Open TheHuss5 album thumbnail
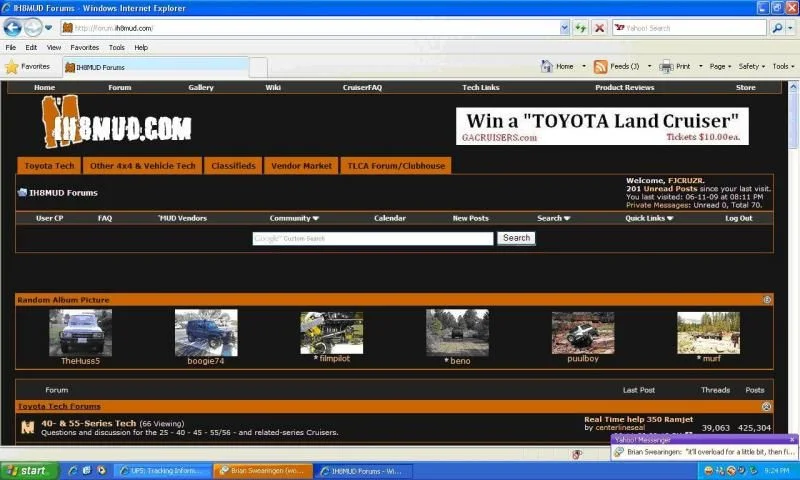Image resolution: width=800 pixels, height=480 pixels. tap(81, 333)
